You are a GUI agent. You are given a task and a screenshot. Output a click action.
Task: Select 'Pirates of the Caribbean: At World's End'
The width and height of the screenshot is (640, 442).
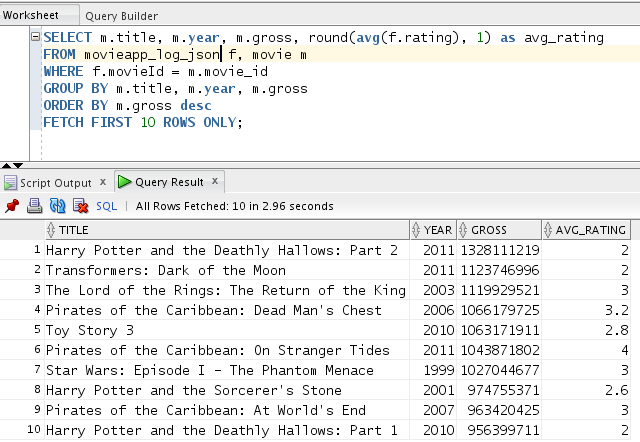pos(227,410)
